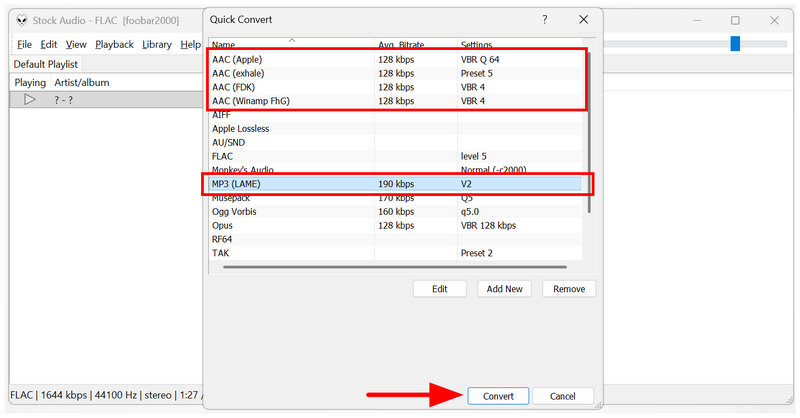Open the Library menu
The width and height of the screenshot is (800, 418).
coord(157,44)
